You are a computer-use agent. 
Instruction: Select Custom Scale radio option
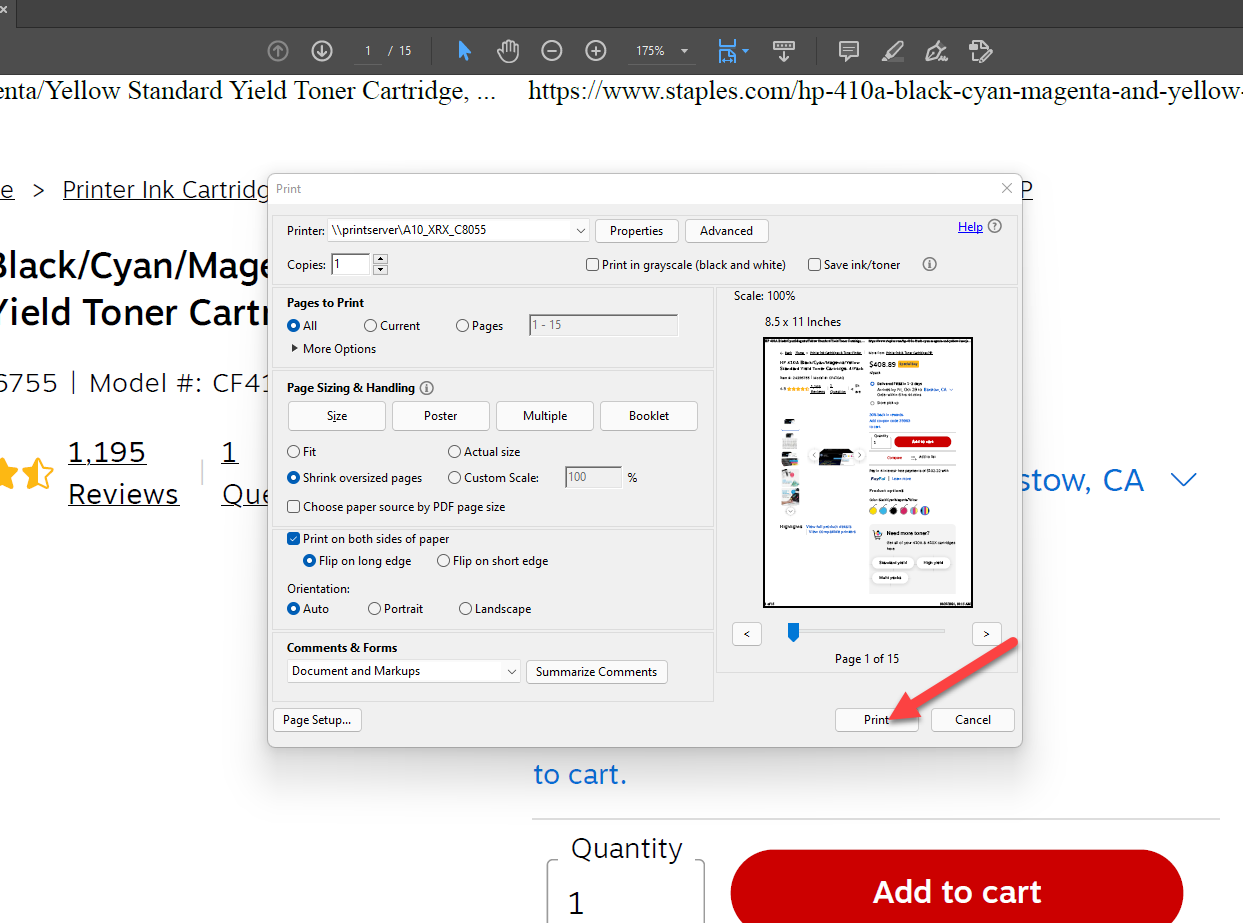click(x=455, y=478)
